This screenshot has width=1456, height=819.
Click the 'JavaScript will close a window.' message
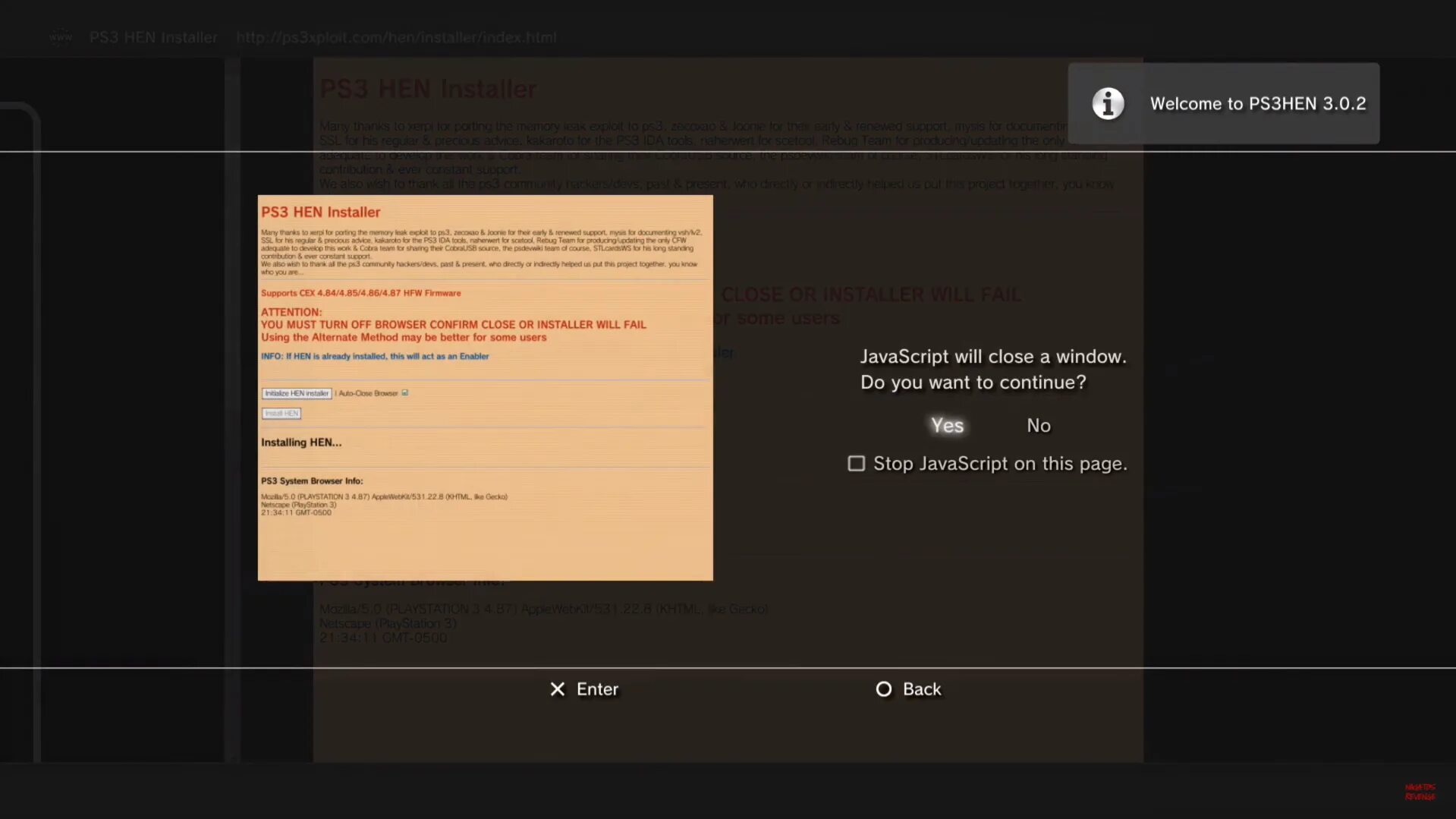pyautogui.click(x=992, y=356)
